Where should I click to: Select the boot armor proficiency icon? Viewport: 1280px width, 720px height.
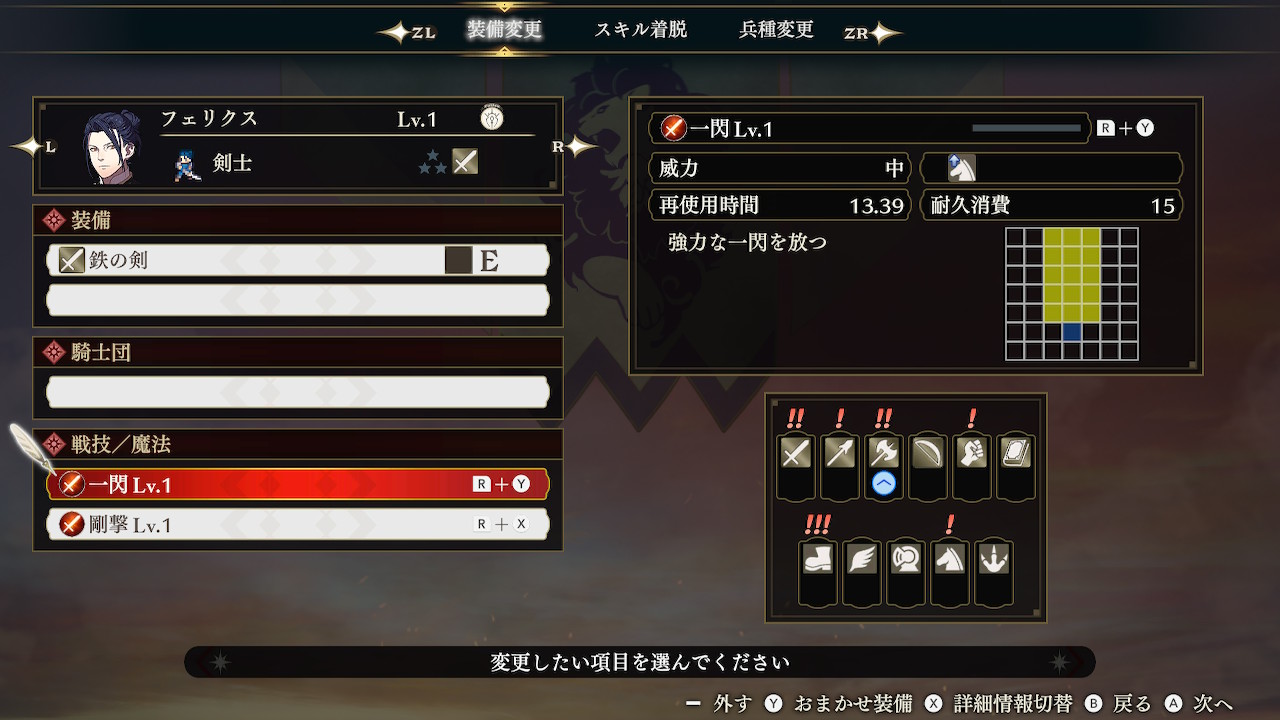pyautogui.click(x=818, y=558)
